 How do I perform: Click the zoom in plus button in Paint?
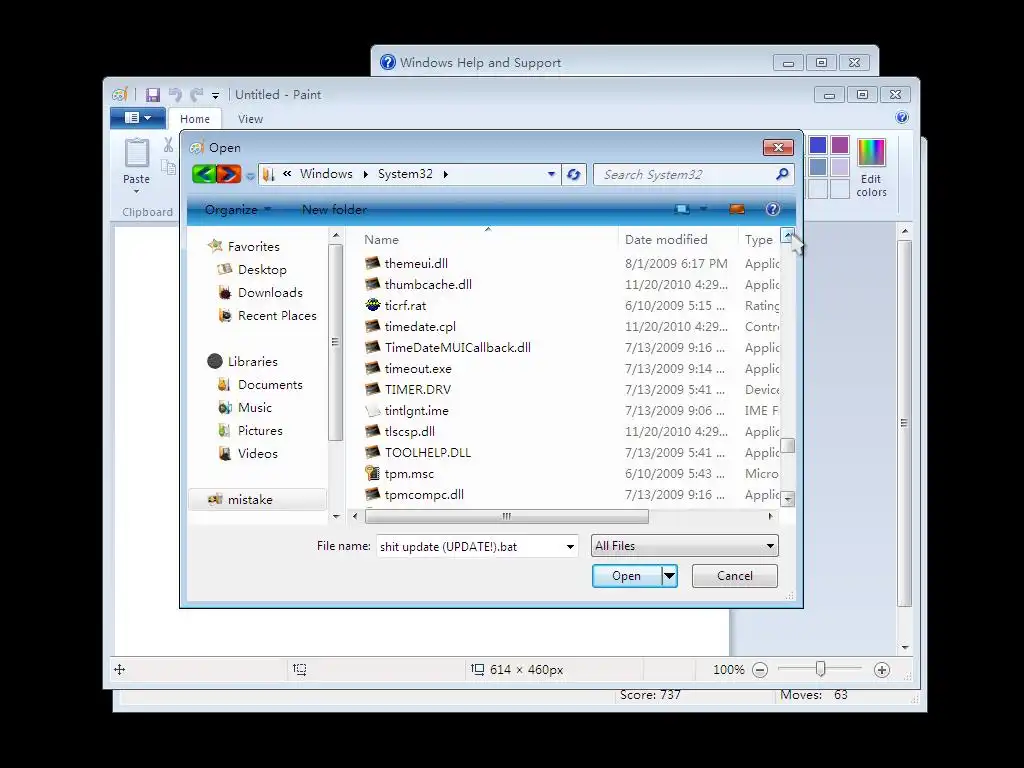coord(882,669)
